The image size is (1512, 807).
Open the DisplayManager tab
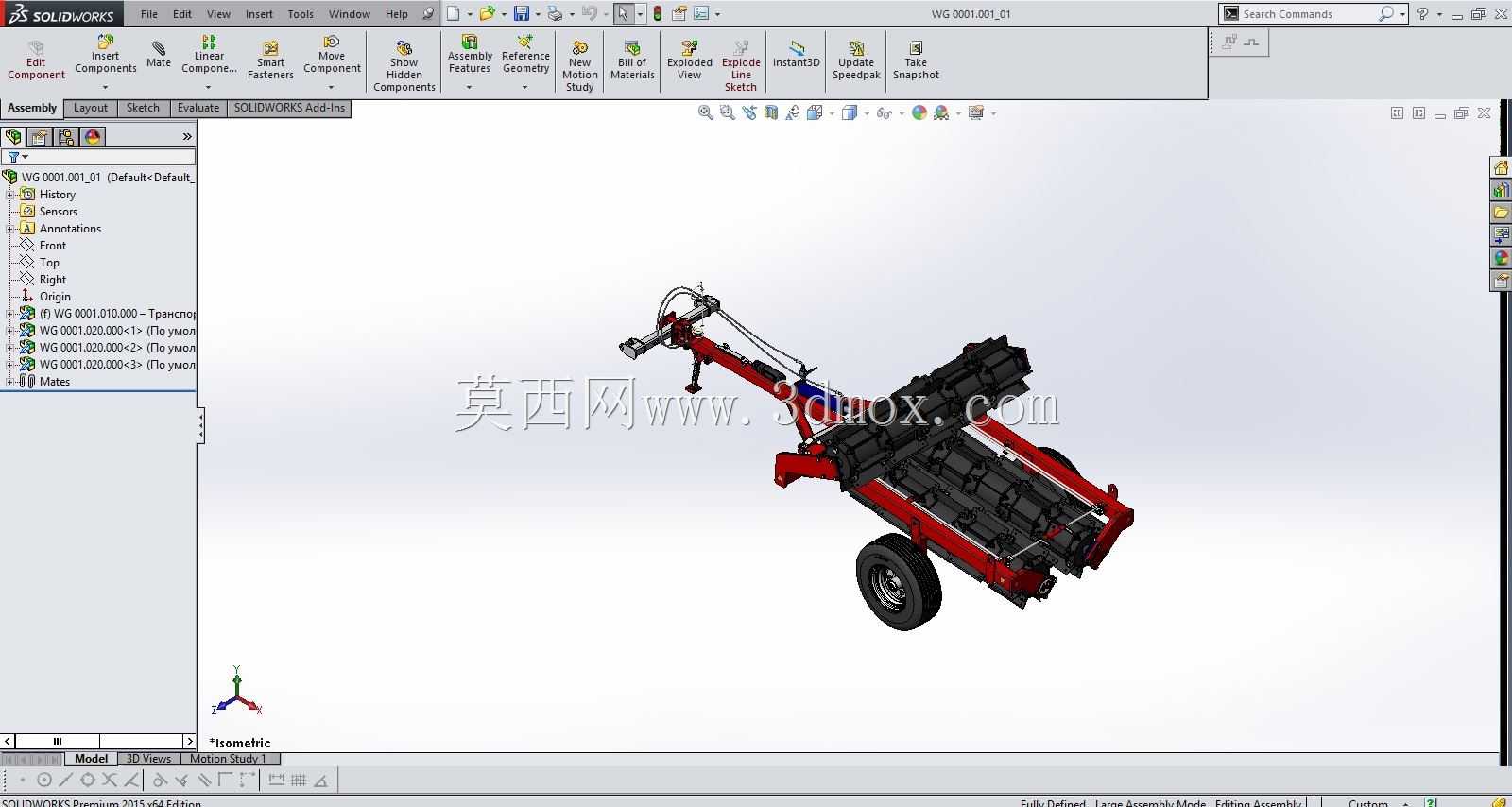93,137
